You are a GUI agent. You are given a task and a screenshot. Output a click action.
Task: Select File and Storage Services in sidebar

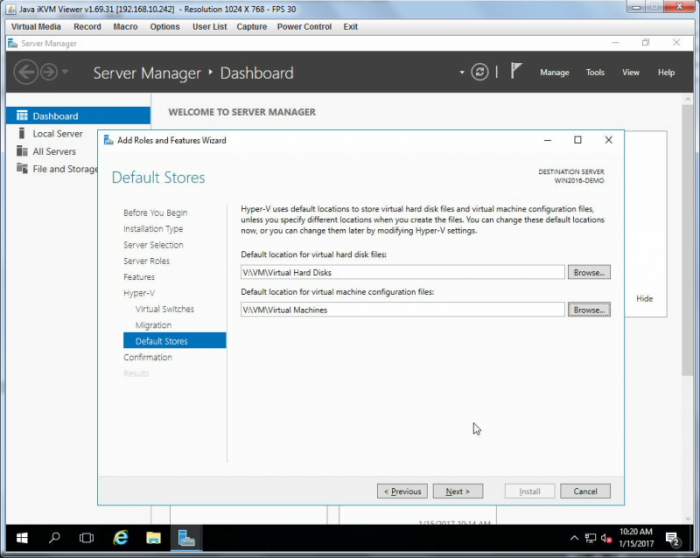coord(64,169)
